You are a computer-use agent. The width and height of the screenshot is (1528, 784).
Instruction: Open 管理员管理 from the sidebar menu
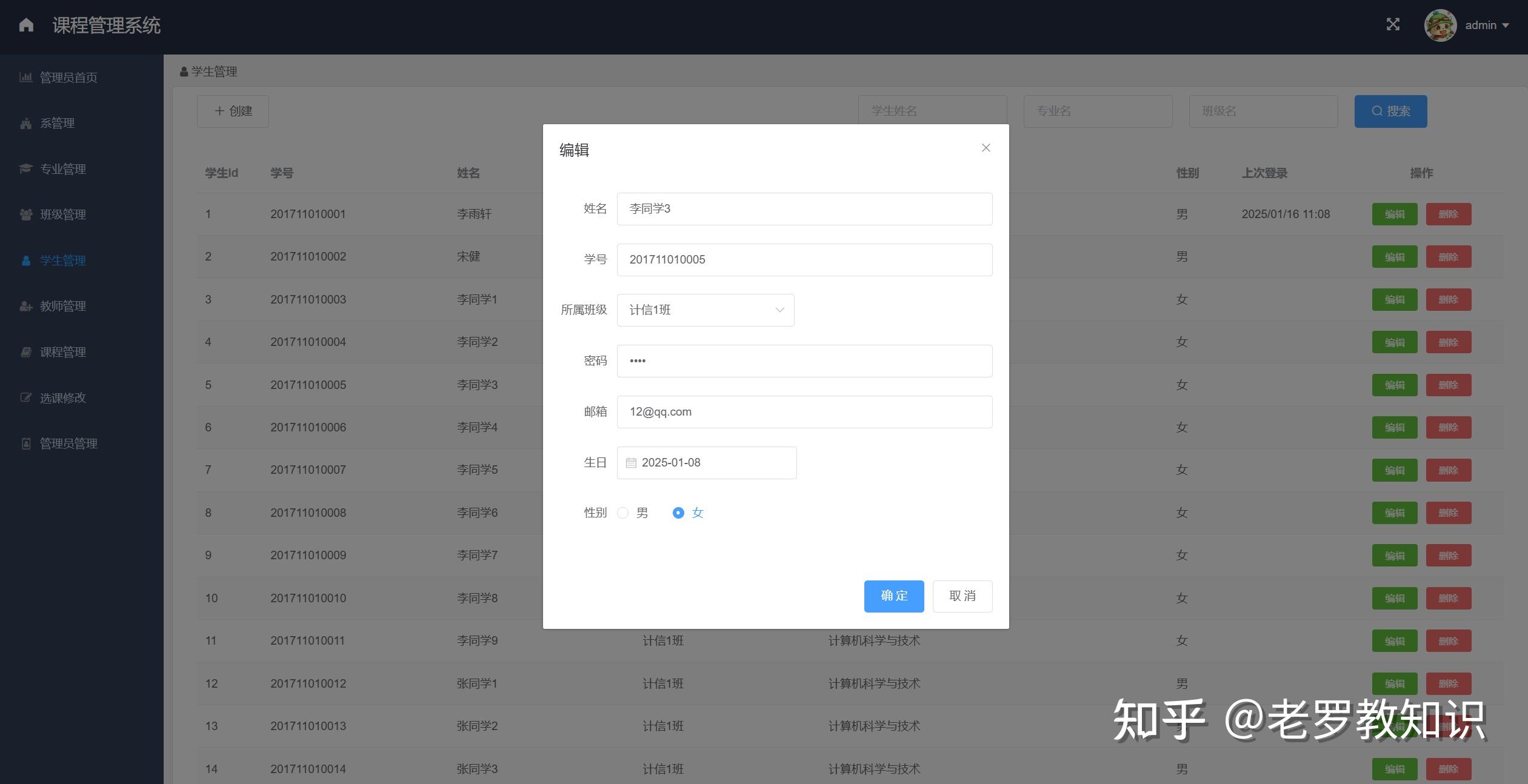click(x=68, y=443)
